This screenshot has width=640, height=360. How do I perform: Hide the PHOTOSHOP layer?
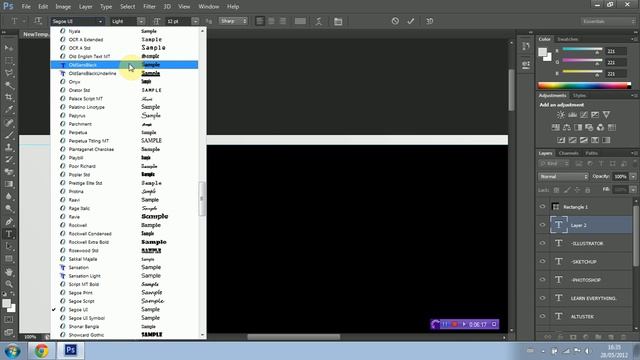(x=542, y=280)
